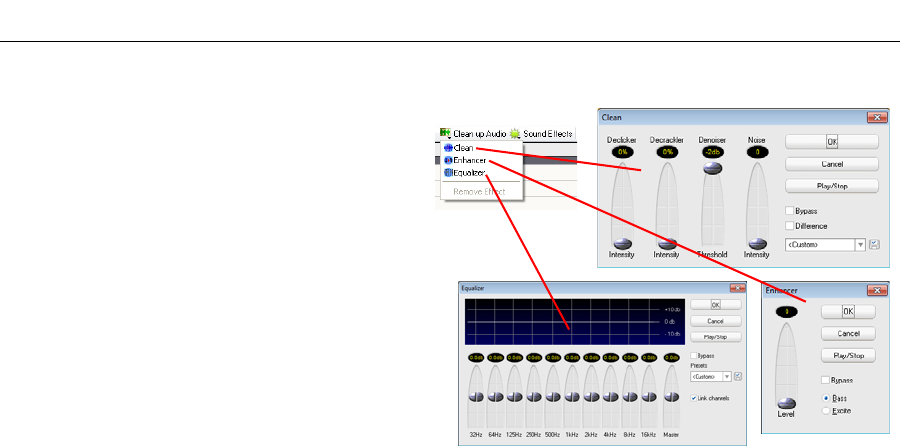Click OK in the Equalizer window

coord(716,305)
